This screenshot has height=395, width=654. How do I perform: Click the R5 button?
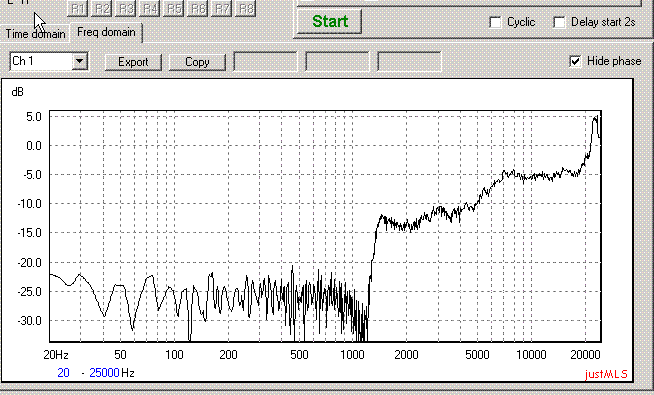pos(174,8)
